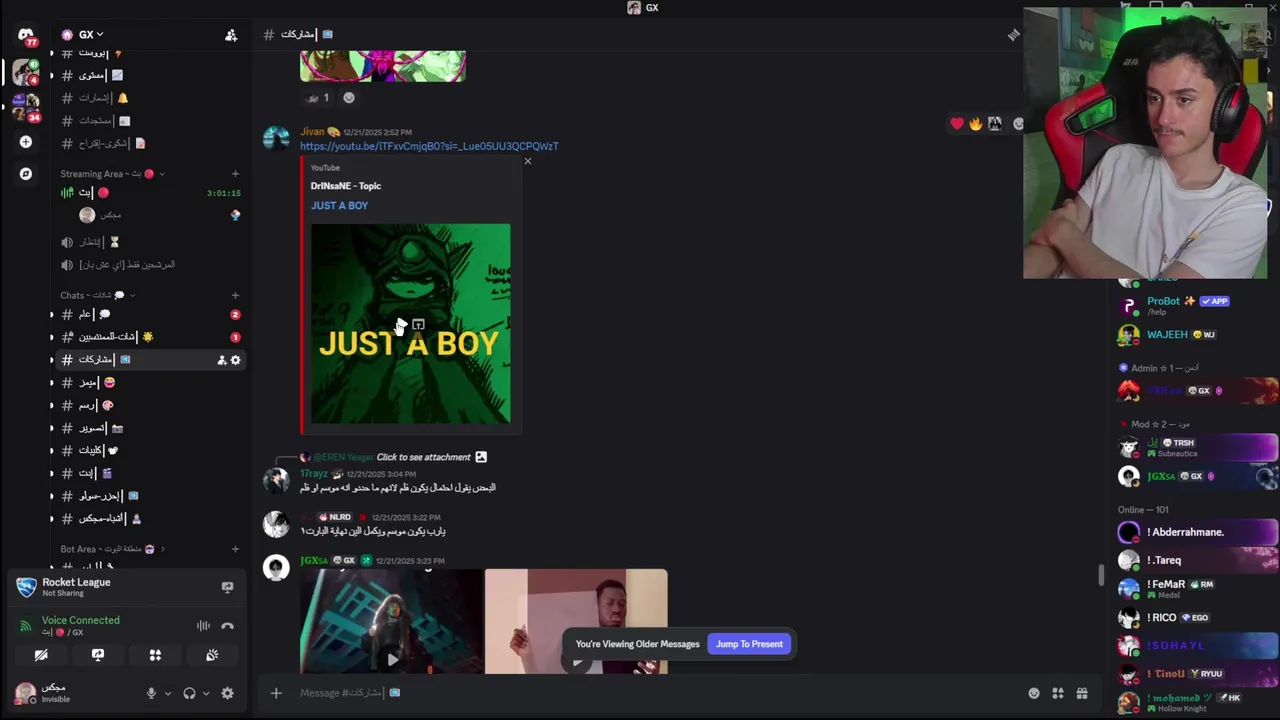
Task: Open the أشباه-مجكس channel
Action: (x=148, y=518)
